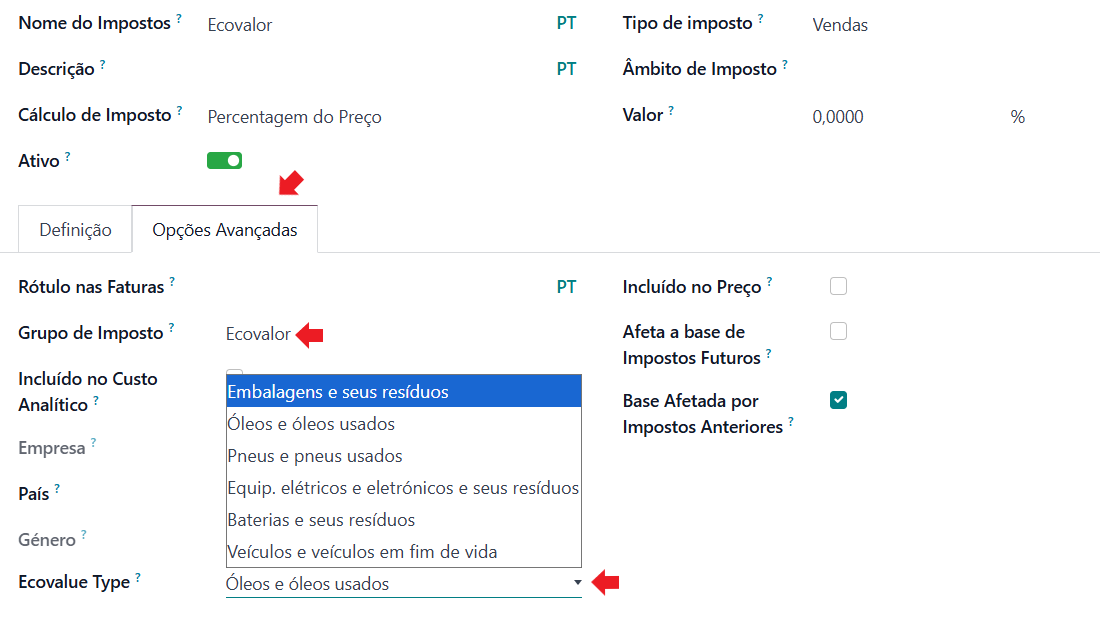Open the Opções Avançadas tab

pyautogui.click(x=225, y=230)
